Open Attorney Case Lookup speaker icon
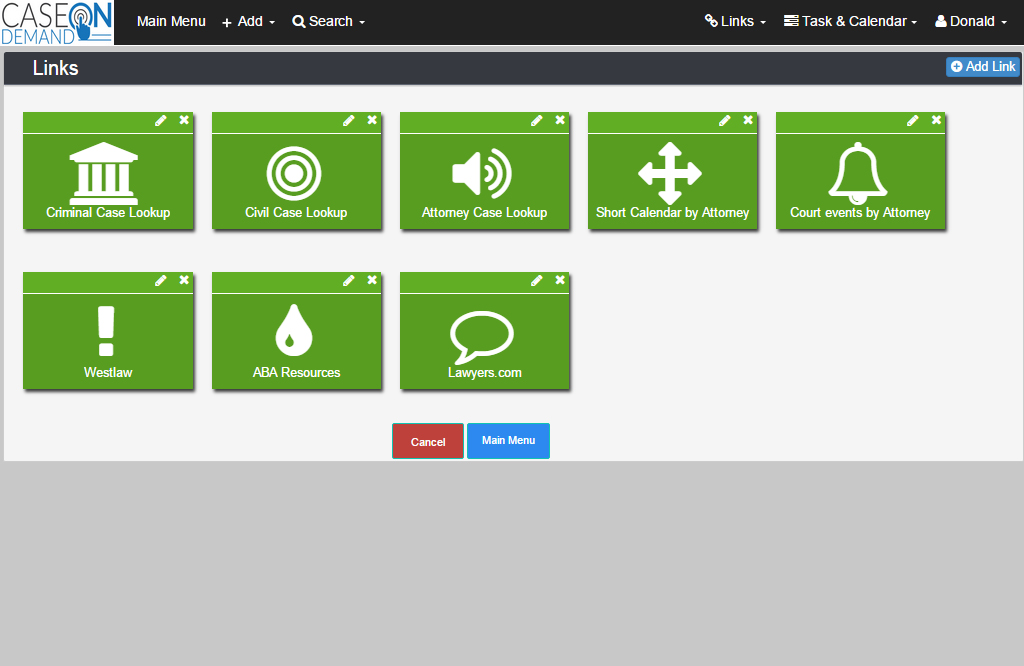This screenshot has width=1024, height=666. pos(482,173)
